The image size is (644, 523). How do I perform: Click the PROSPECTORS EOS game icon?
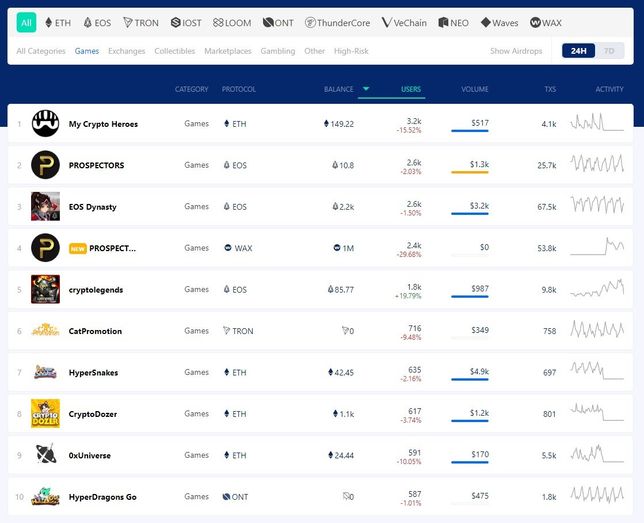[x=45, y=165]
